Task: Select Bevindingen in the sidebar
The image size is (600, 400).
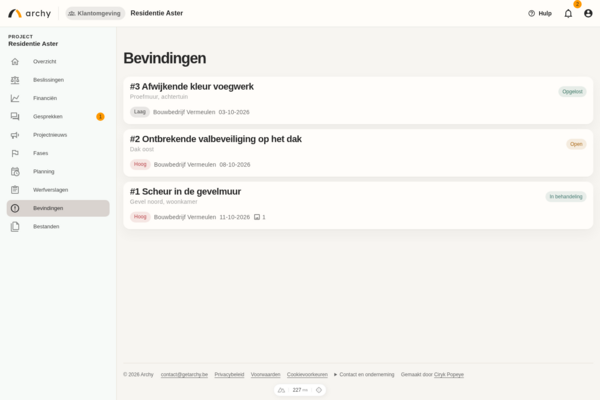Action: (x=58, y=208)
